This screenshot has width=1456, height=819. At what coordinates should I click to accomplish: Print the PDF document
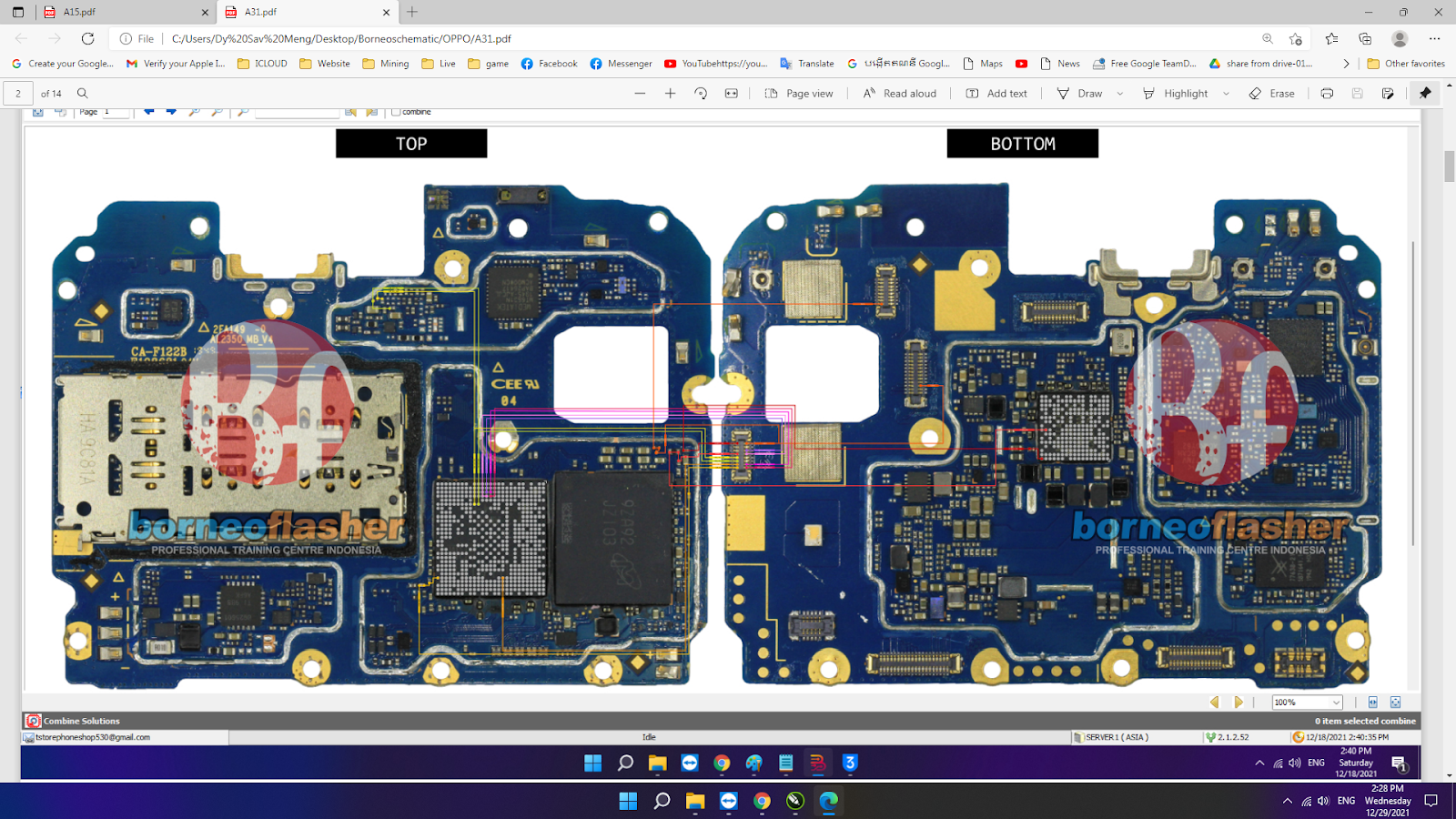[x=1328, y=93]
